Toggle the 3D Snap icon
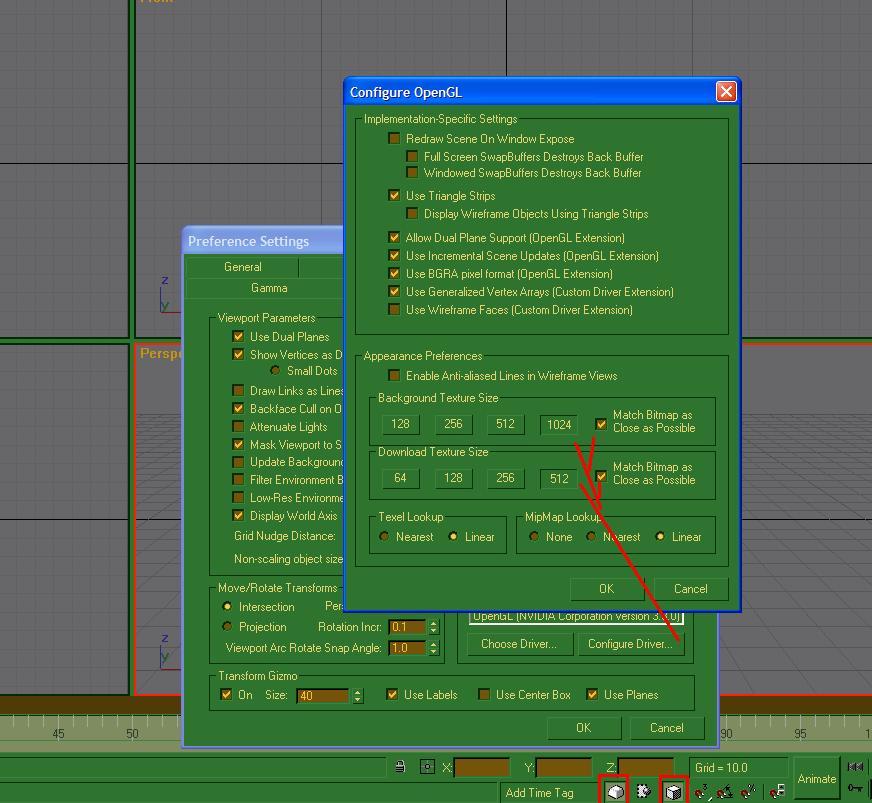Viewport: 872px width, 803px height. point(702,791)
